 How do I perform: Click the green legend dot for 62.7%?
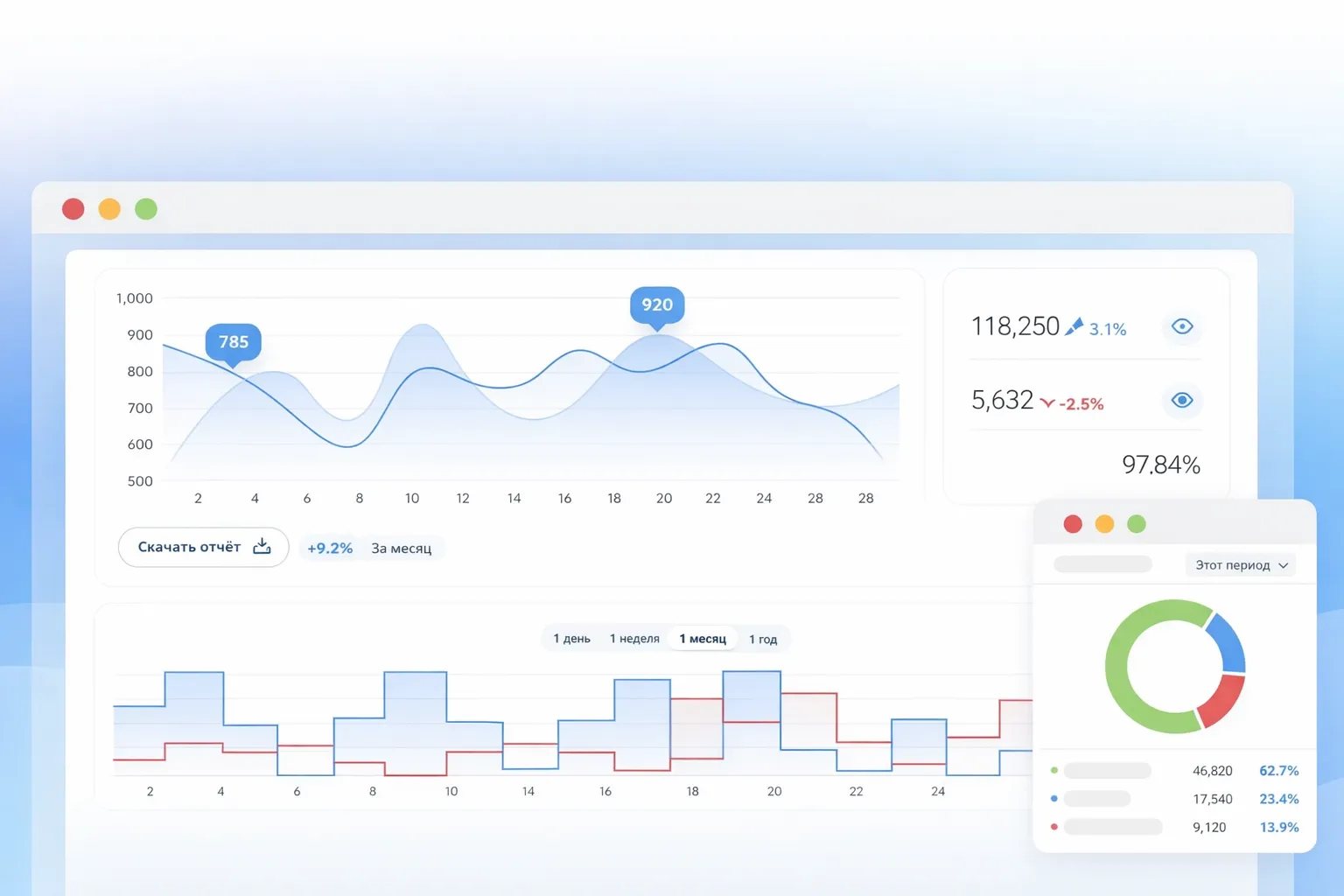(x=1054, y=771)
